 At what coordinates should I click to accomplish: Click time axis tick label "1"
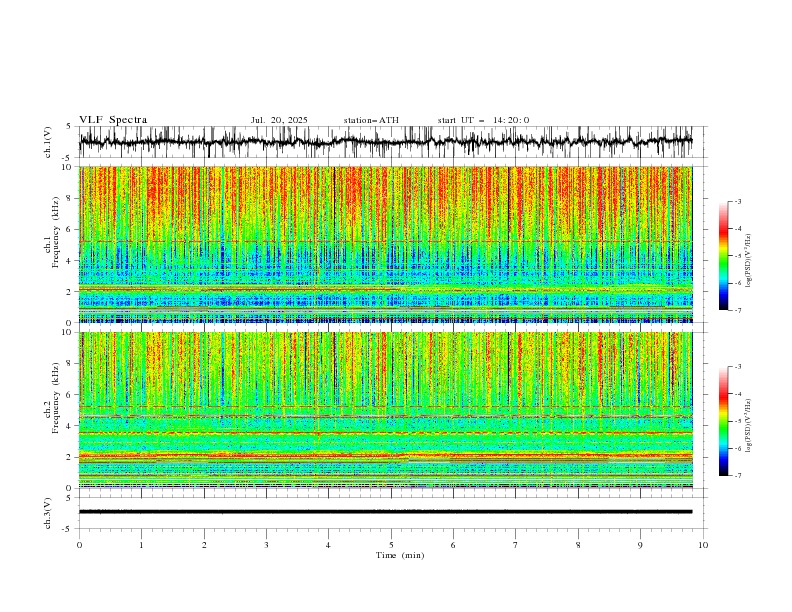point(141,545)
